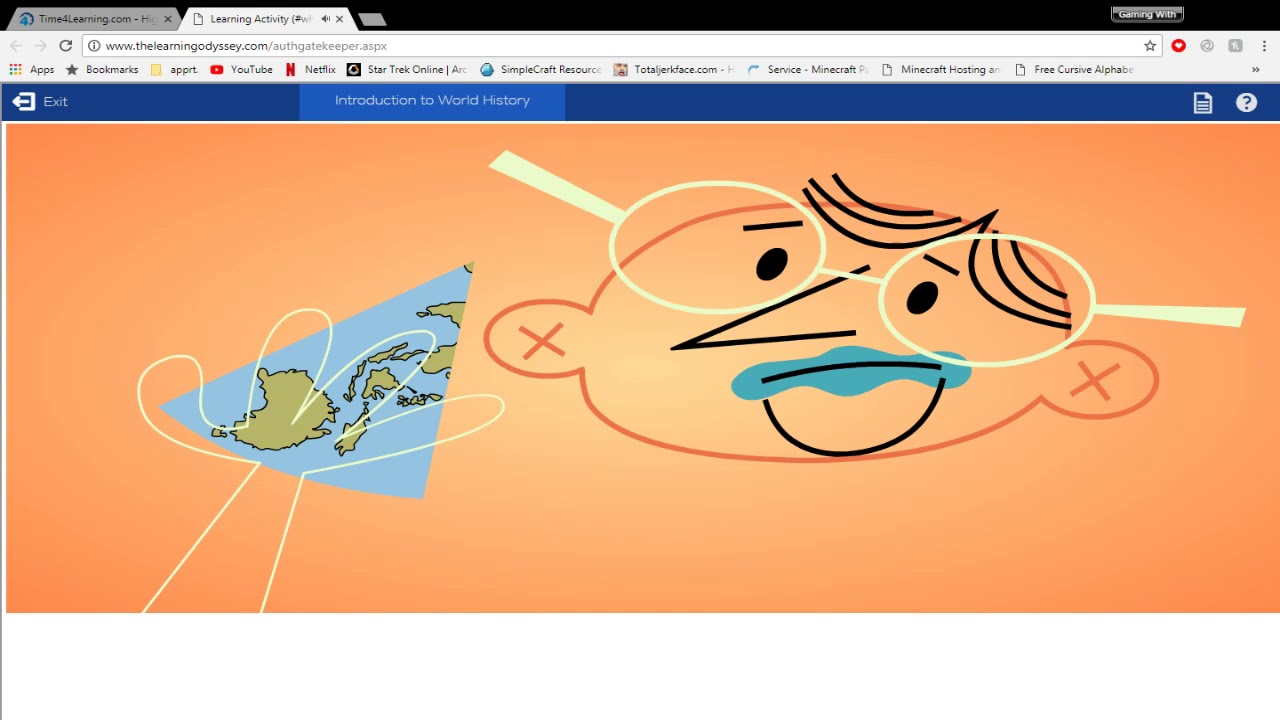Open the Totaljerkface.com bookmark
The image size is (1280, 720).
(x=674, y=70)
